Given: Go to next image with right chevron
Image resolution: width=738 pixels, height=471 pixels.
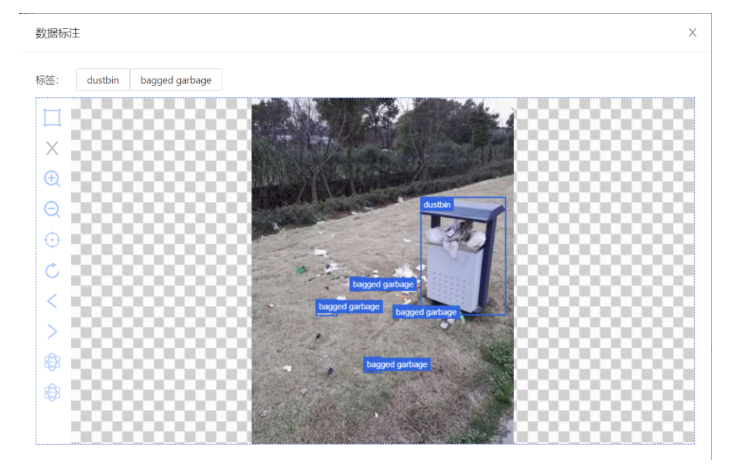Looking at the screenshot, I should pos(52,331).
